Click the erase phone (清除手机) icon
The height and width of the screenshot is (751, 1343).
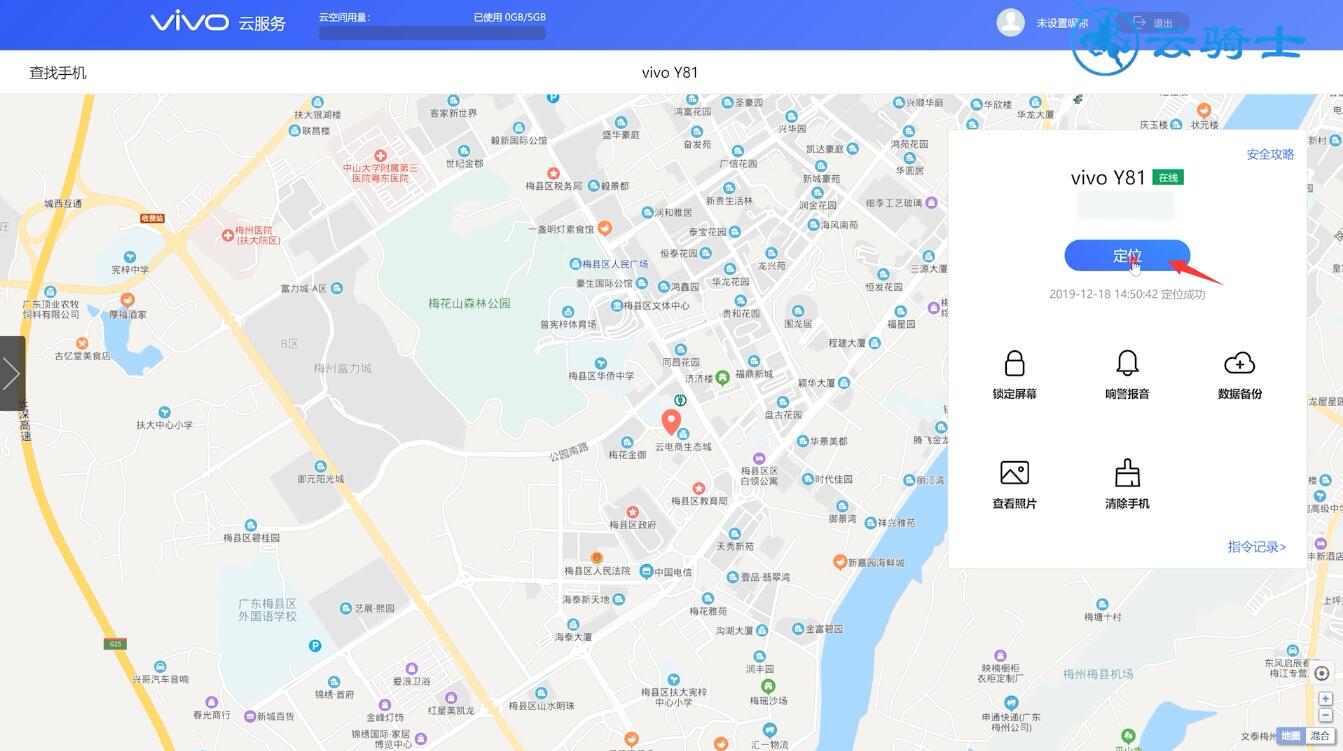point(1127,473)
